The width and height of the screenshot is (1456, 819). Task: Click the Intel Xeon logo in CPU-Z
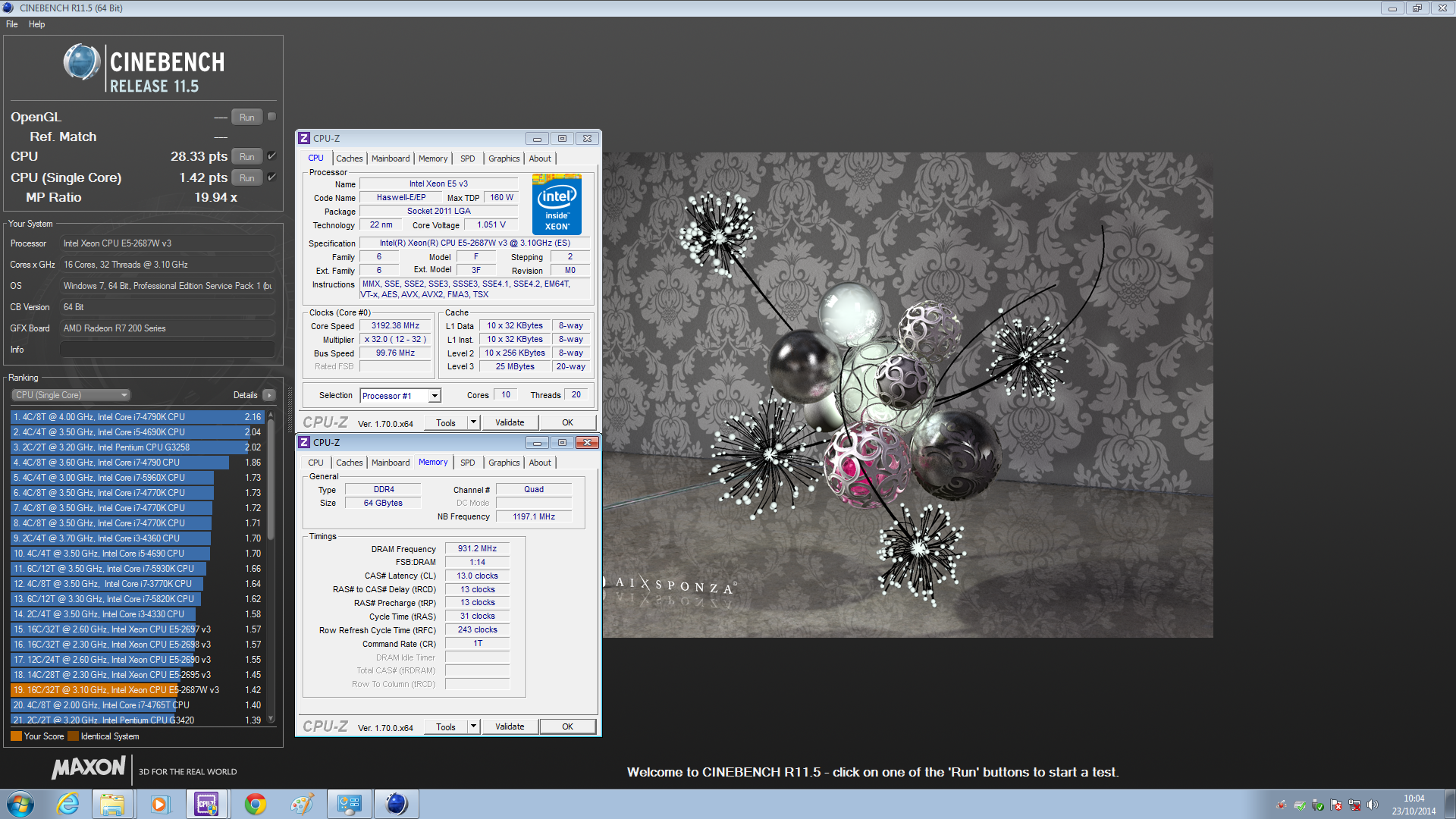coord(557,205)
